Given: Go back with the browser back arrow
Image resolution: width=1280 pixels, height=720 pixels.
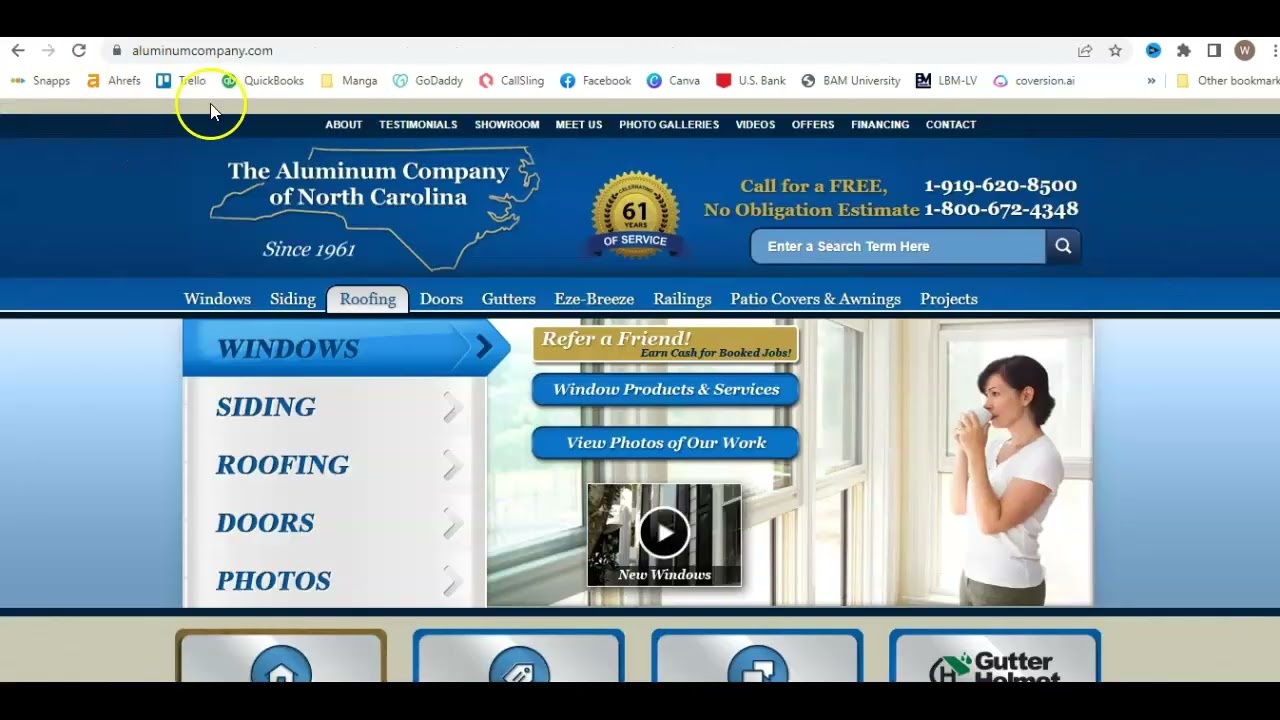Looking at the screenshot, I should (18, 50).
